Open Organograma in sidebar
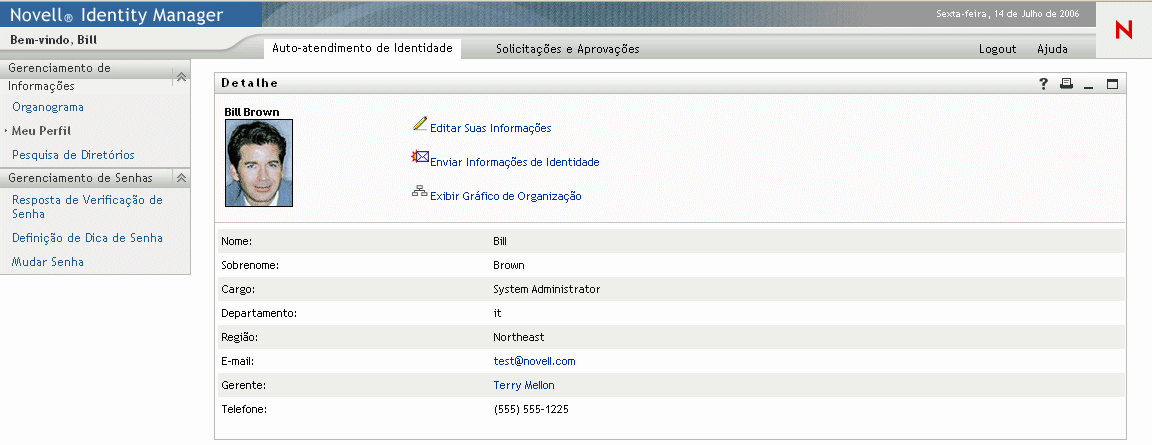Image resolution: width=1152 pixels, height=445 pixels. tap(48, 107)
